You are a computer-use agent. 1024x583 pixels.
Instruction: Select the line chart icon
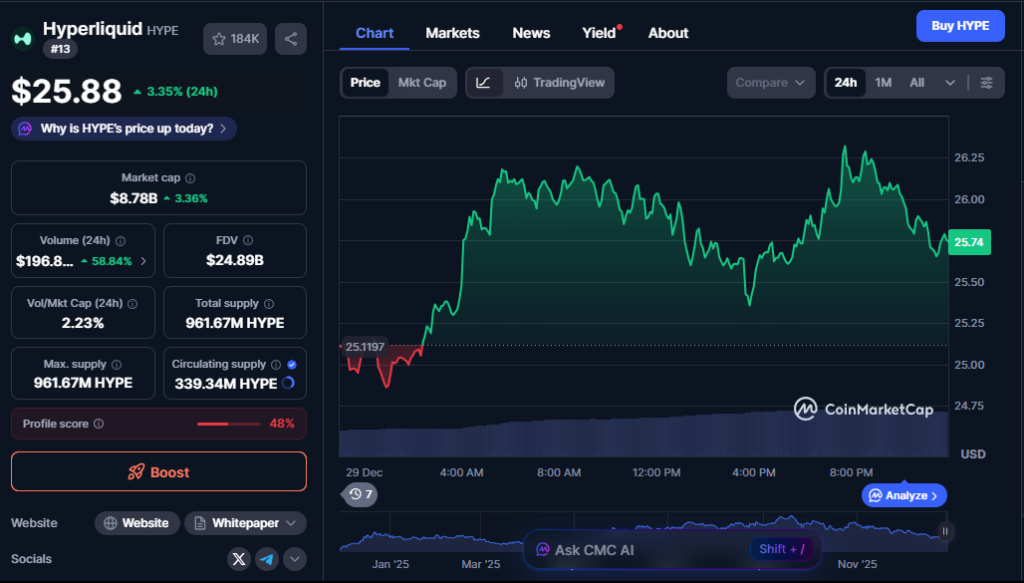pyautogui.click(x=485, y=83)
